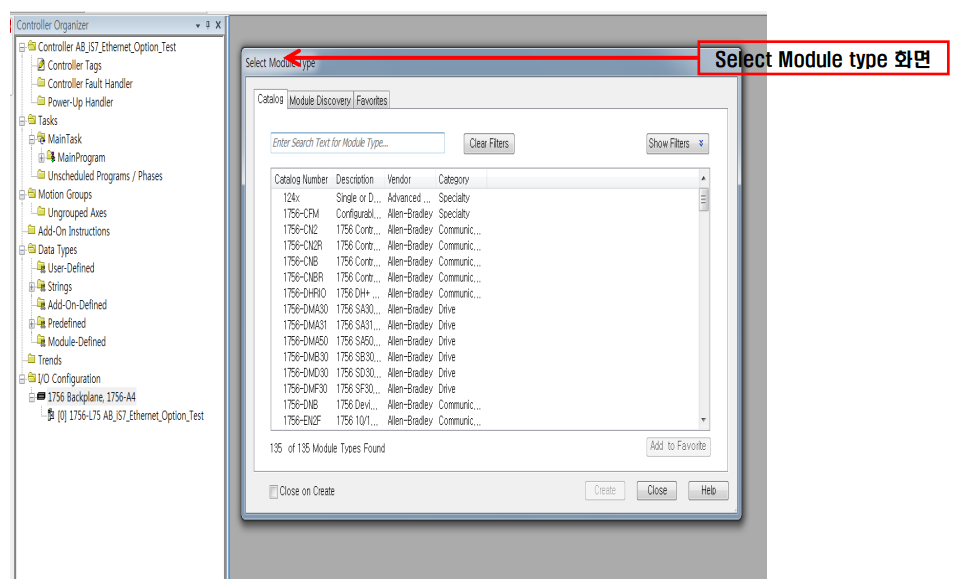Open the Show Filters dropdown

click(676, 143)
